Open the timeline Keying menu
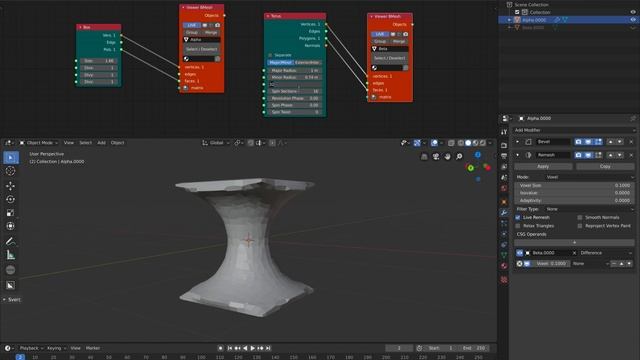Screen dimensions: 640x360 [x=56, y=348]
